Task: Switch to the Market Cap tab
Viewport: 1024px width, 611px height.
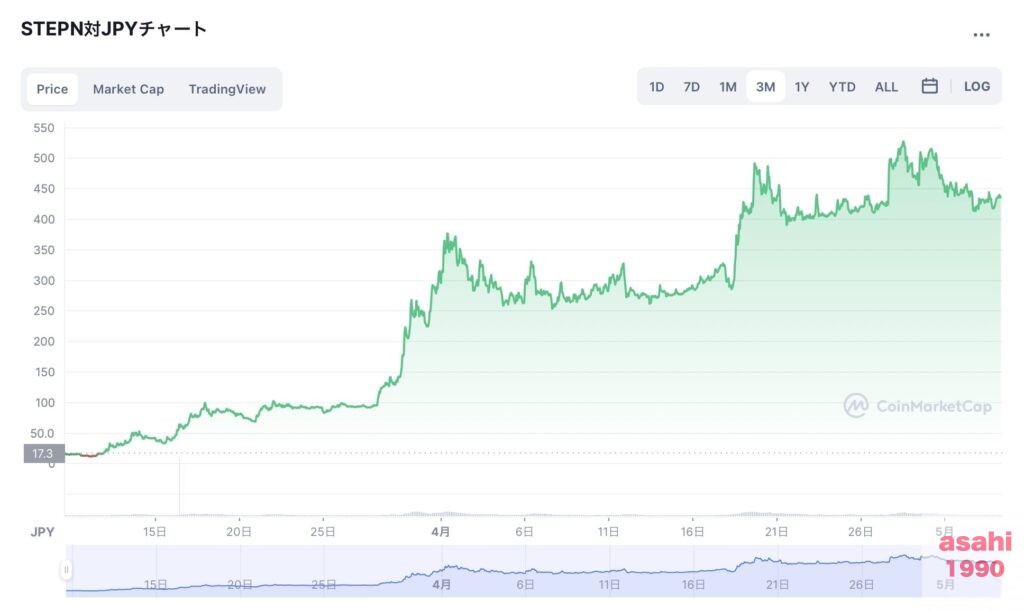Action: [x=128, y=89]
